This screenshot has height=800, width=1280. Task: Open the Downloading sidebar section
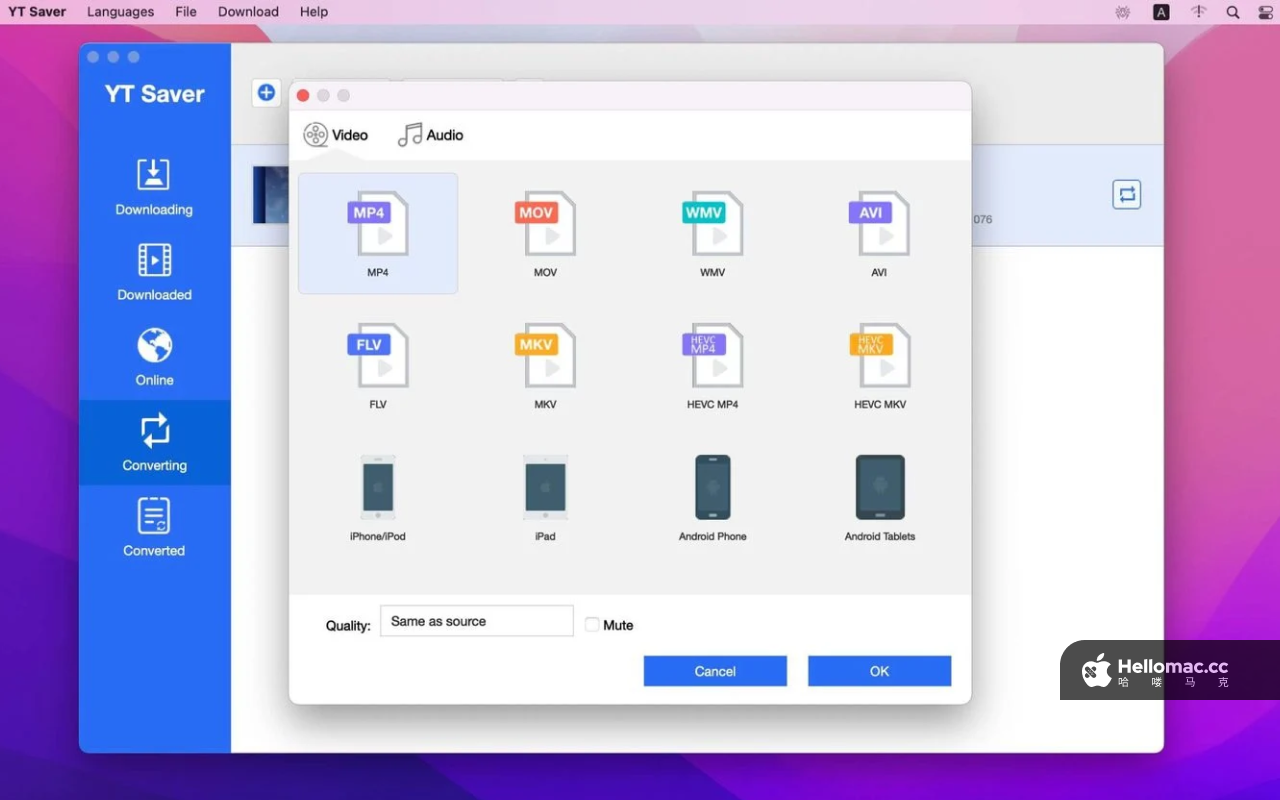[x=154, y=188]
